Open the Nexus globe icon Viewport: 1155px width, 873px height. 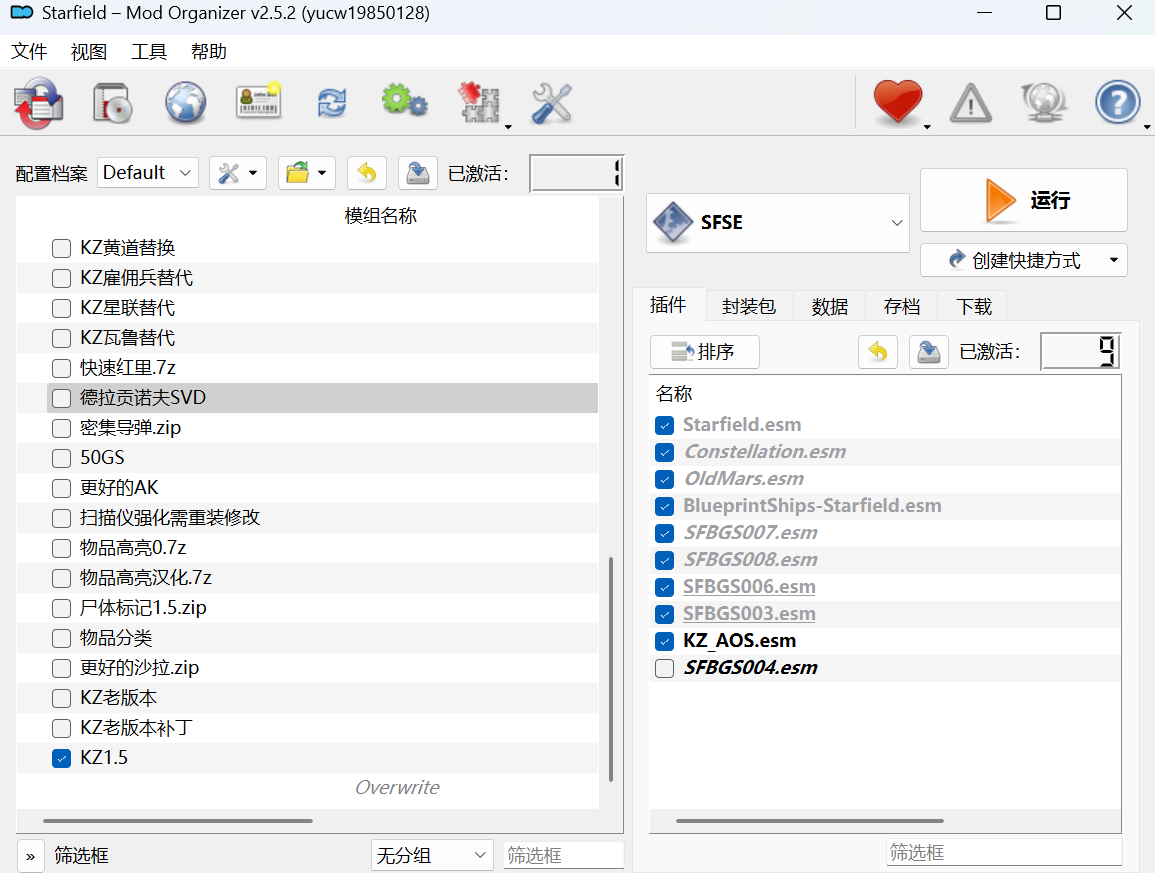point(185,102)
